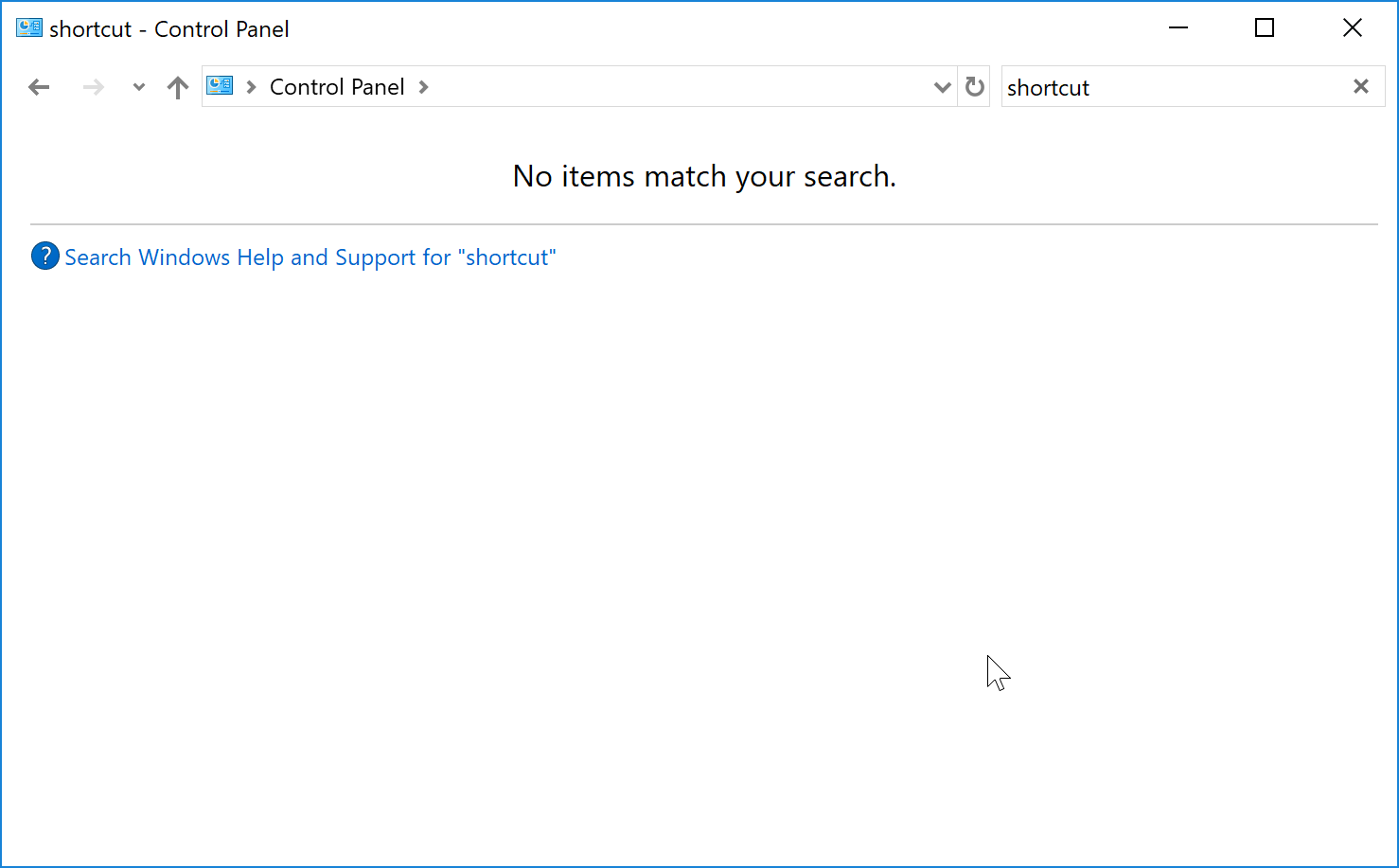Click the back navigation arrow

(39, 86)
